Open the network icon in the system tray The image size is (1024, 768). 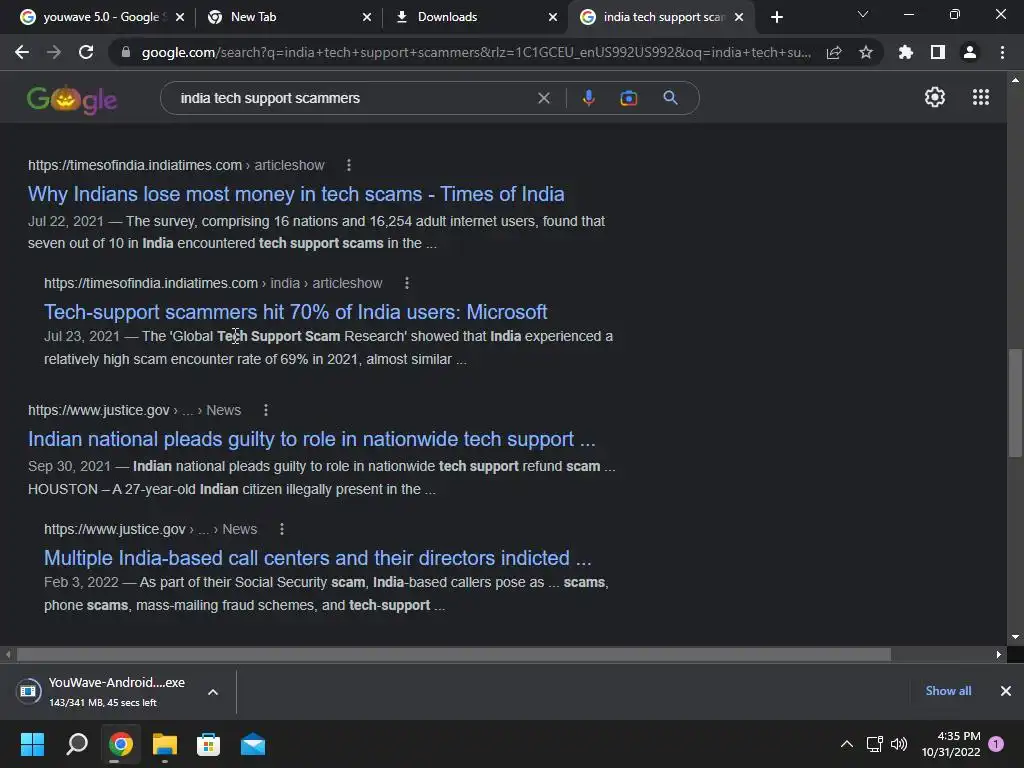click(874, 744)
